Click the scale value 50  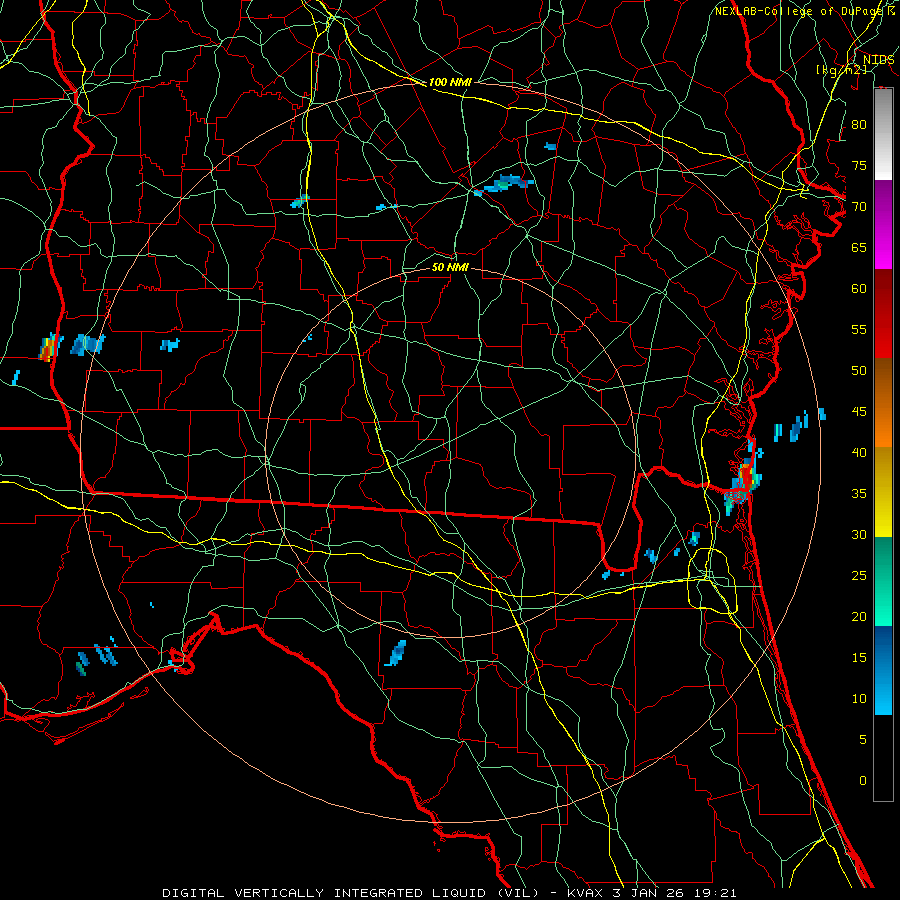859,371
